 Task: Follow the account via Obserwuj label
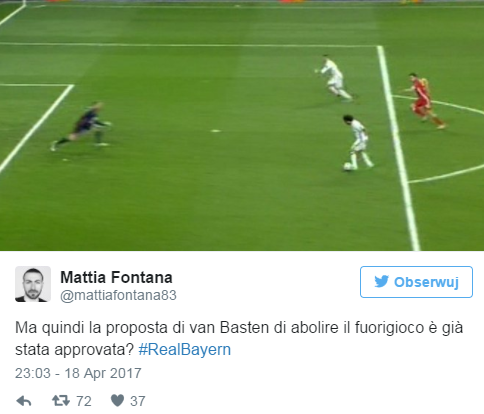(426, 282)
